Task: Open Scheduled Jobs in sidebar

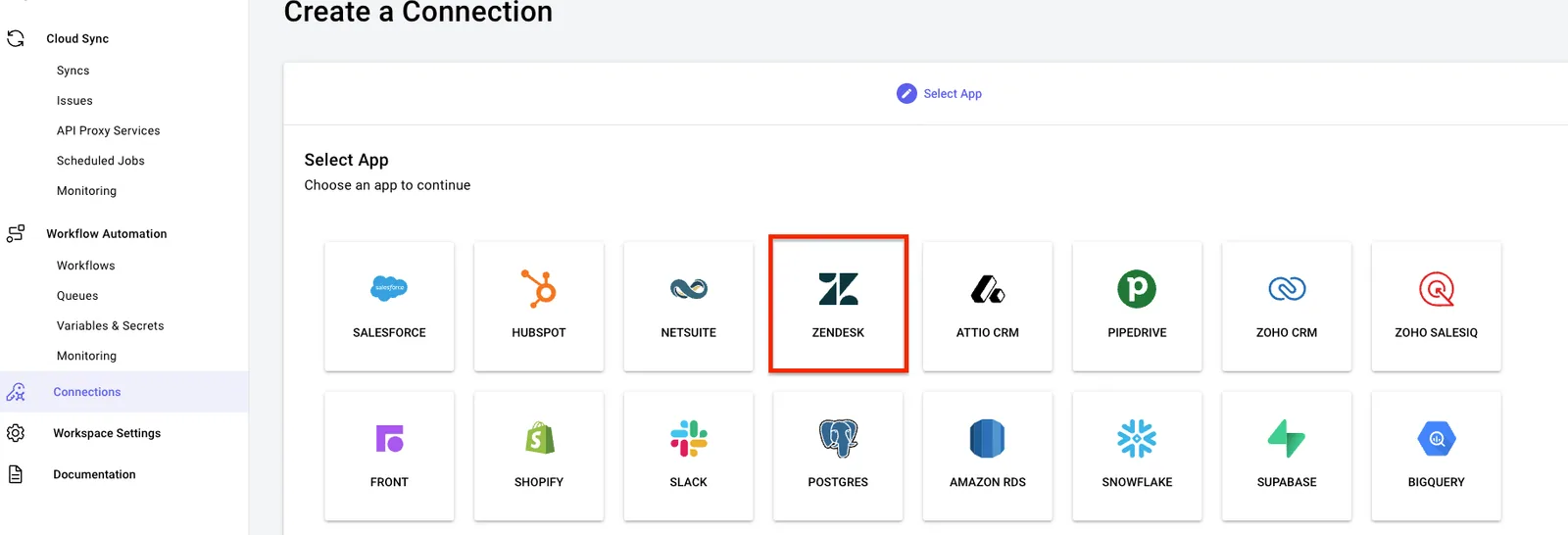Action: (x=100, y=161)
